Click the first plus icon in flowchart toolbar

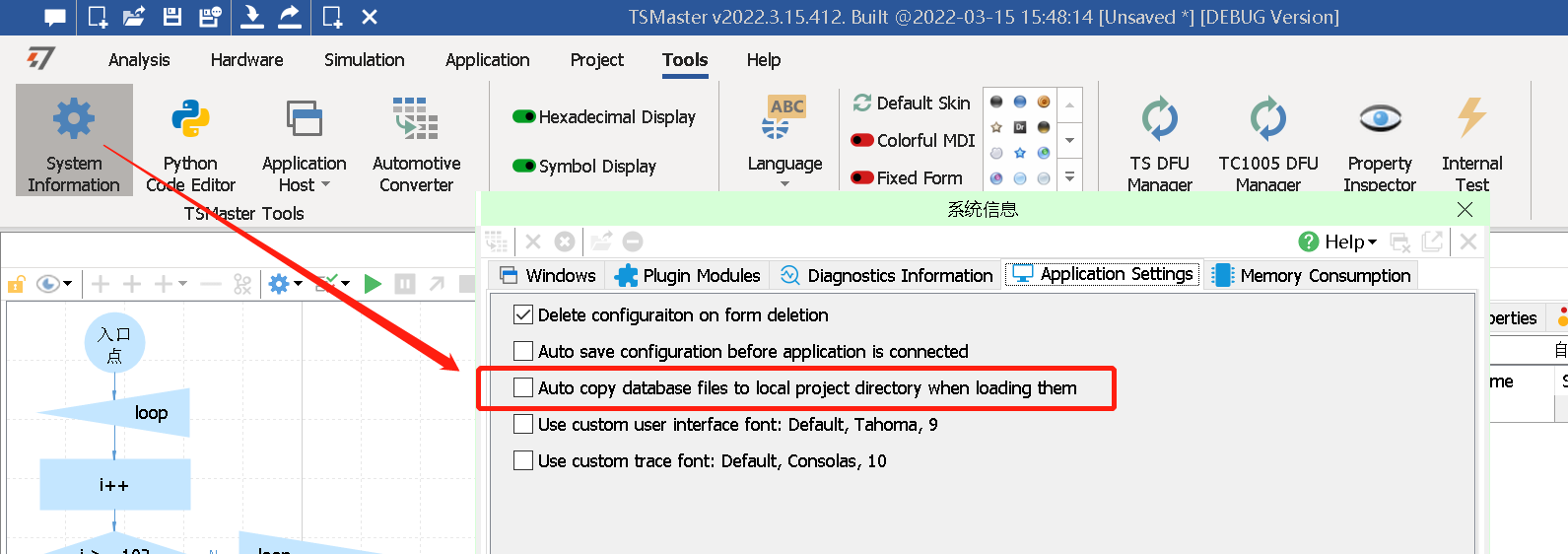pos(101,284)
